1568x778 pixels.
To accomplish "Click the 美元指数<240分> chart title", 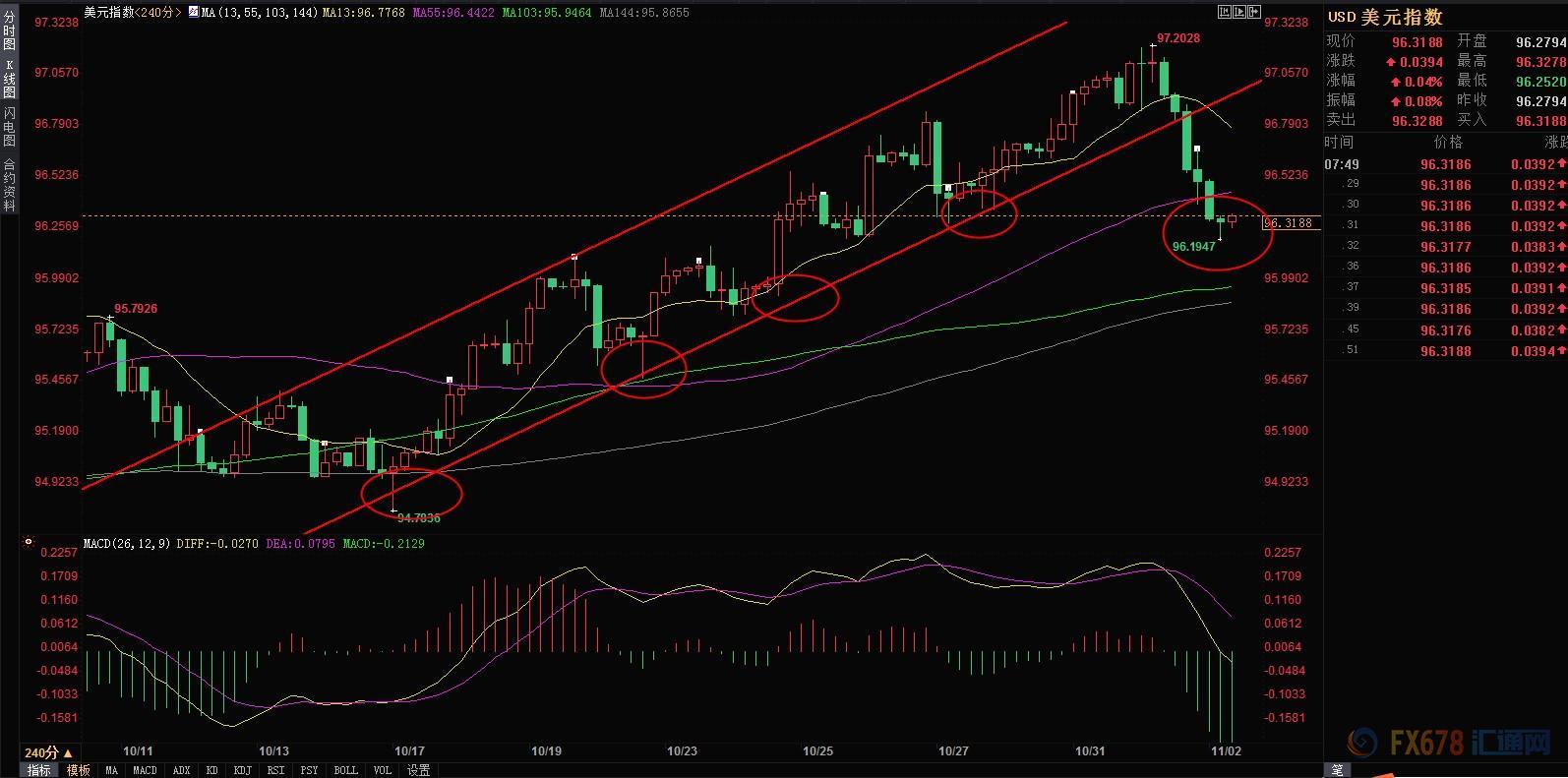I will click(x=133, y=13).
